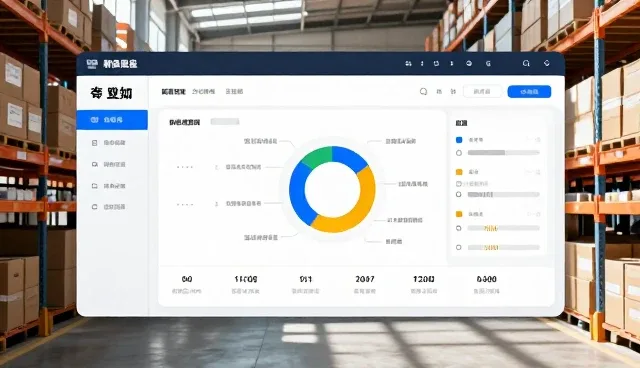Select the radio circle under the blue legend square
This screenshot has height=368, width=640.
pos(459,153)
